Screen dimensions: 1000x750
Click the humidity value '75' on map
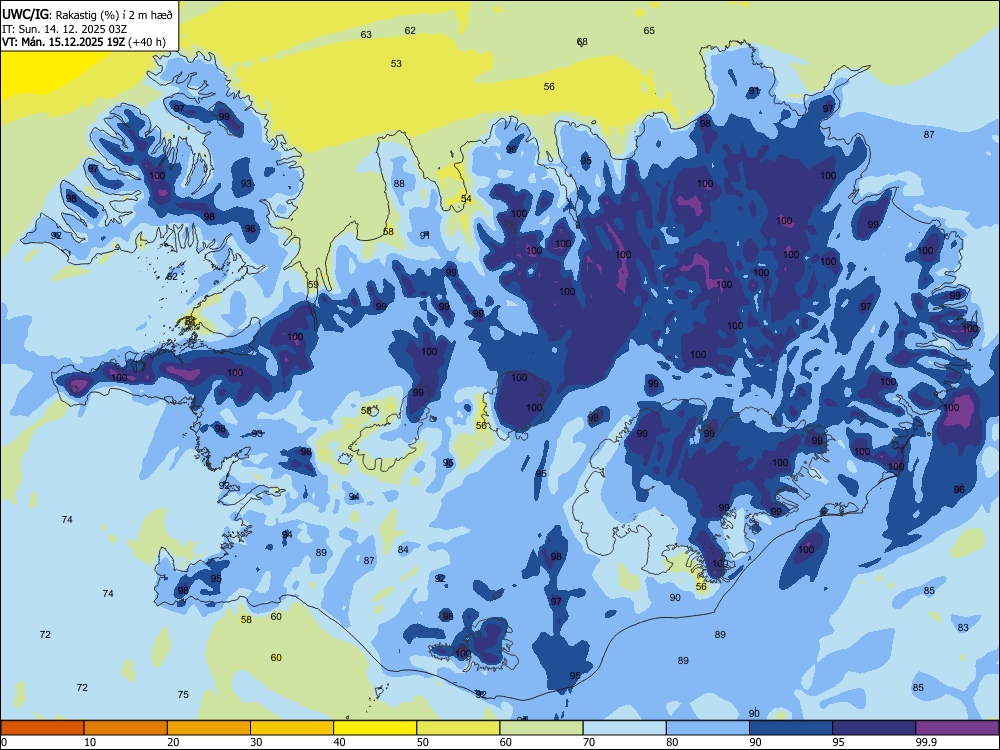point(183,695)
